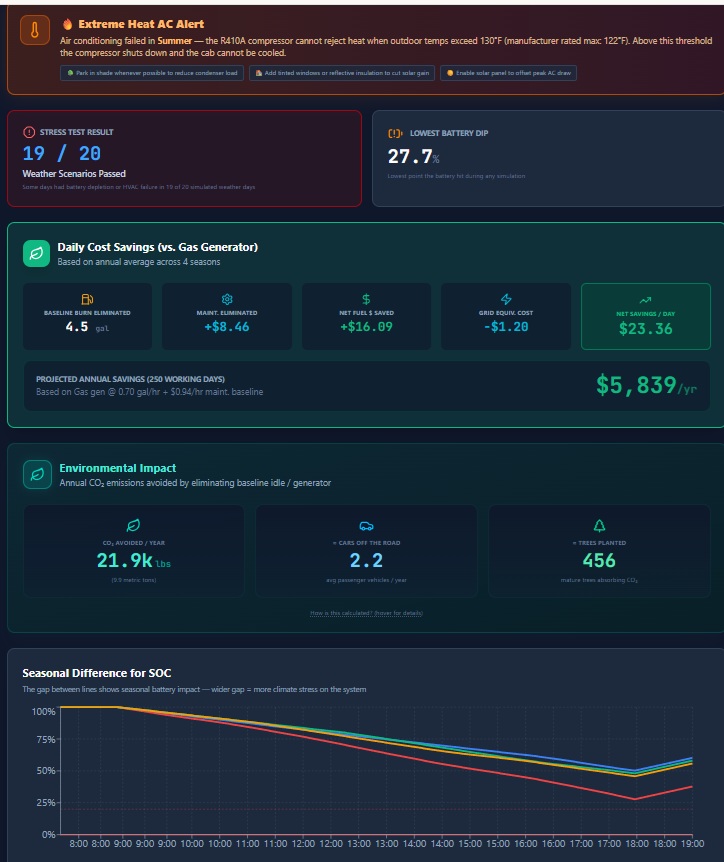Screen dimensions: 724x862
Task: Click the trending-up arrow icon above Net Savings / Day
Action: 645,300
